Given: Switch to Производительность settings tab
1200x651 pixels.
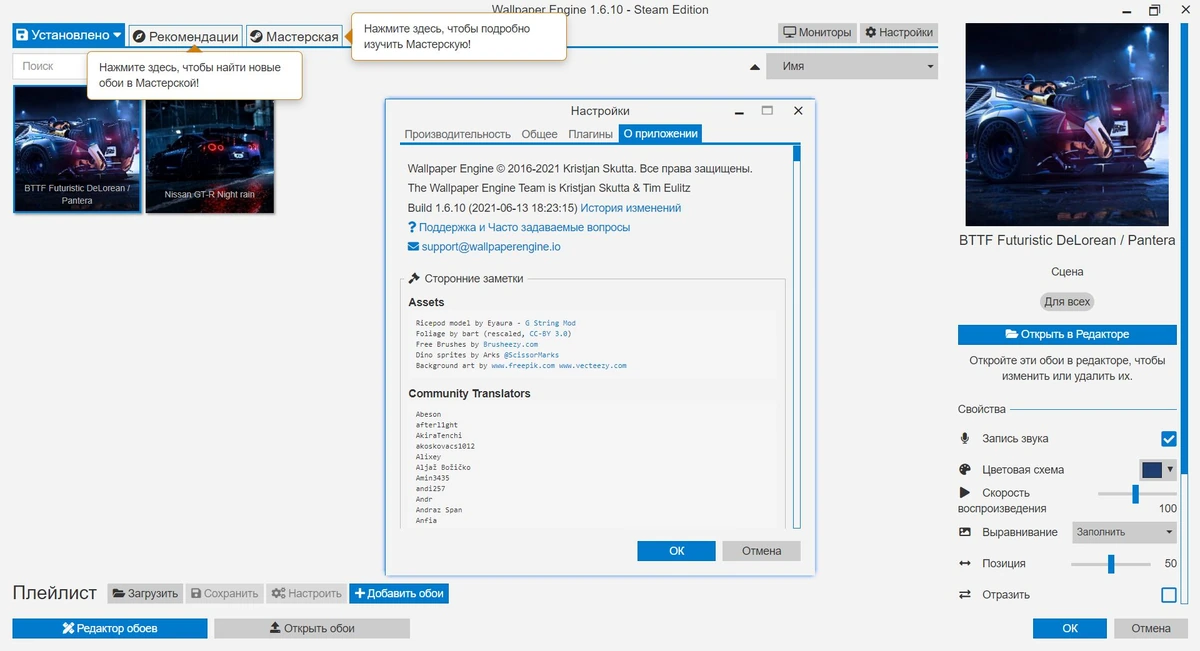Looking at the screenshot, I should [457, 134].
